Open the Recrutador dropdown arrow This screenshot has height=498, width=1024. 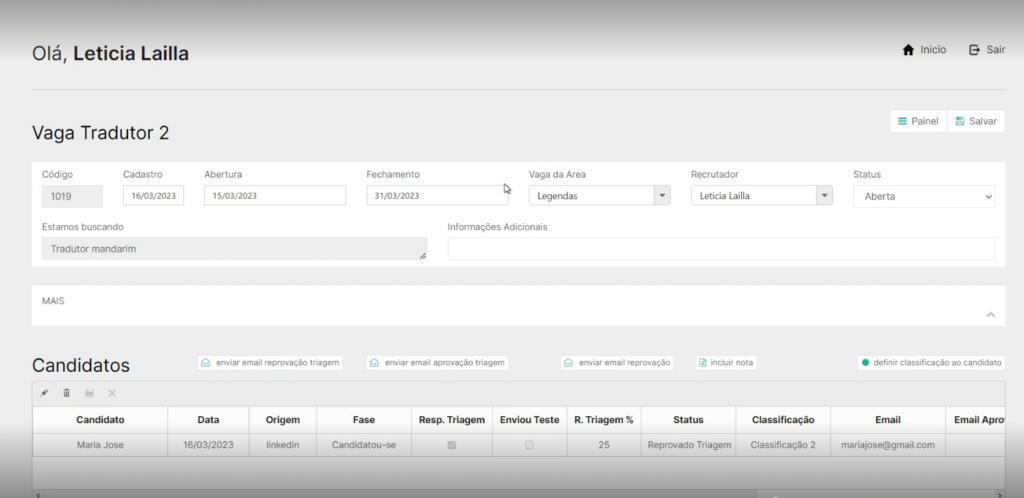[x=824, y=196]
